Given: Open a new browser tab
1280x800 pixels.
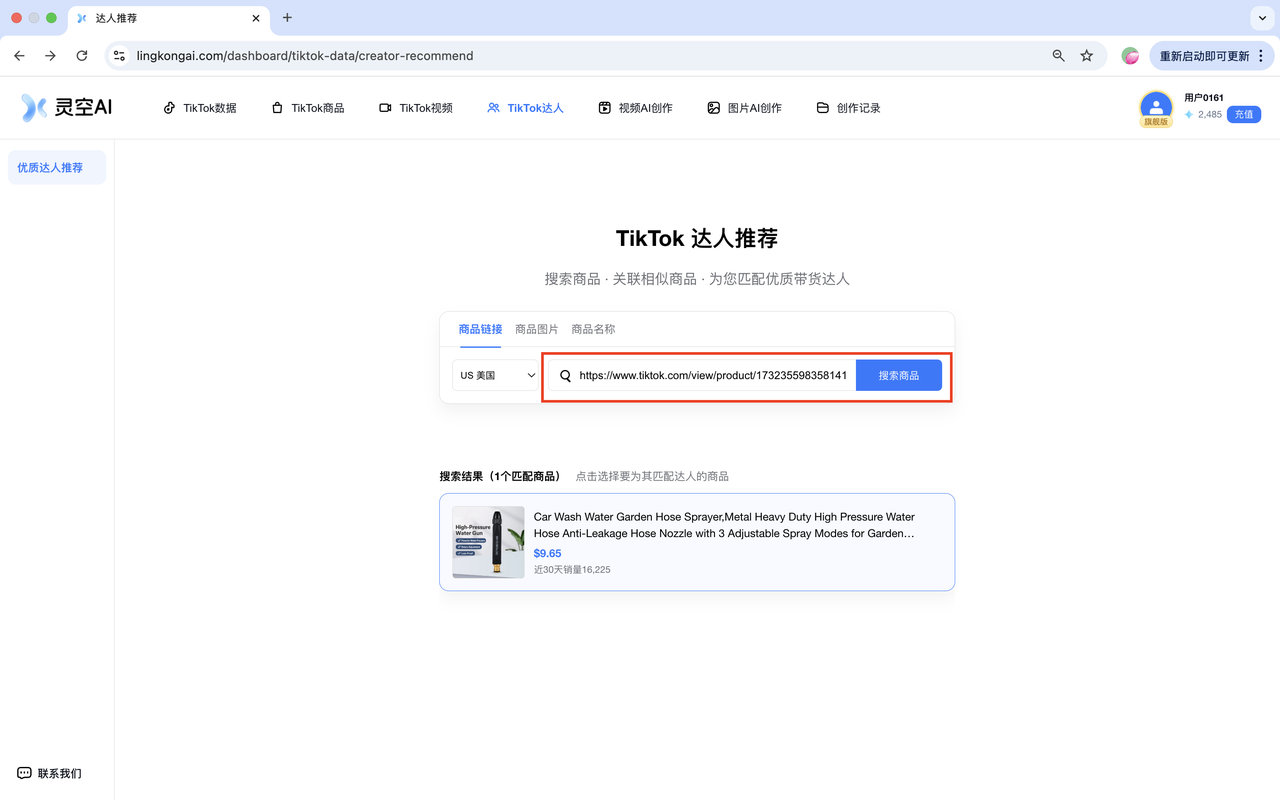Looking at the screenshot, I should pos(287,18).
